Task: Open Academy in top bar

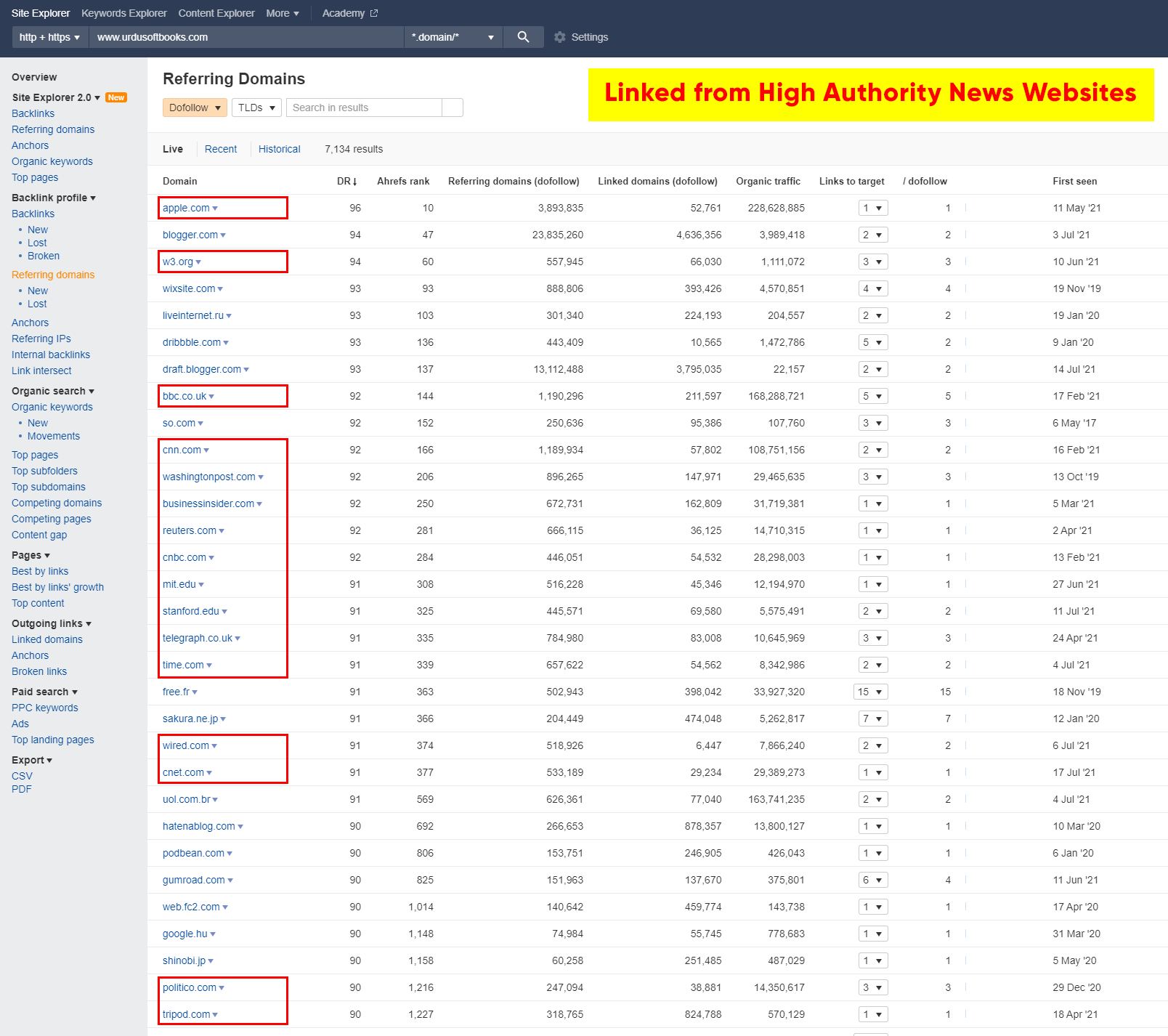Action: (344, 13)
